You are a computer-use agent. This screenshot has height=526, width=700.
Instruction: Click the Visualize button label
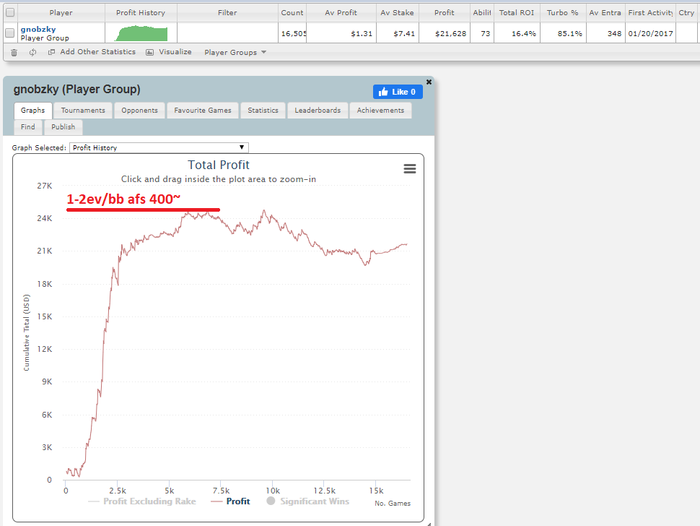point(175,52)
